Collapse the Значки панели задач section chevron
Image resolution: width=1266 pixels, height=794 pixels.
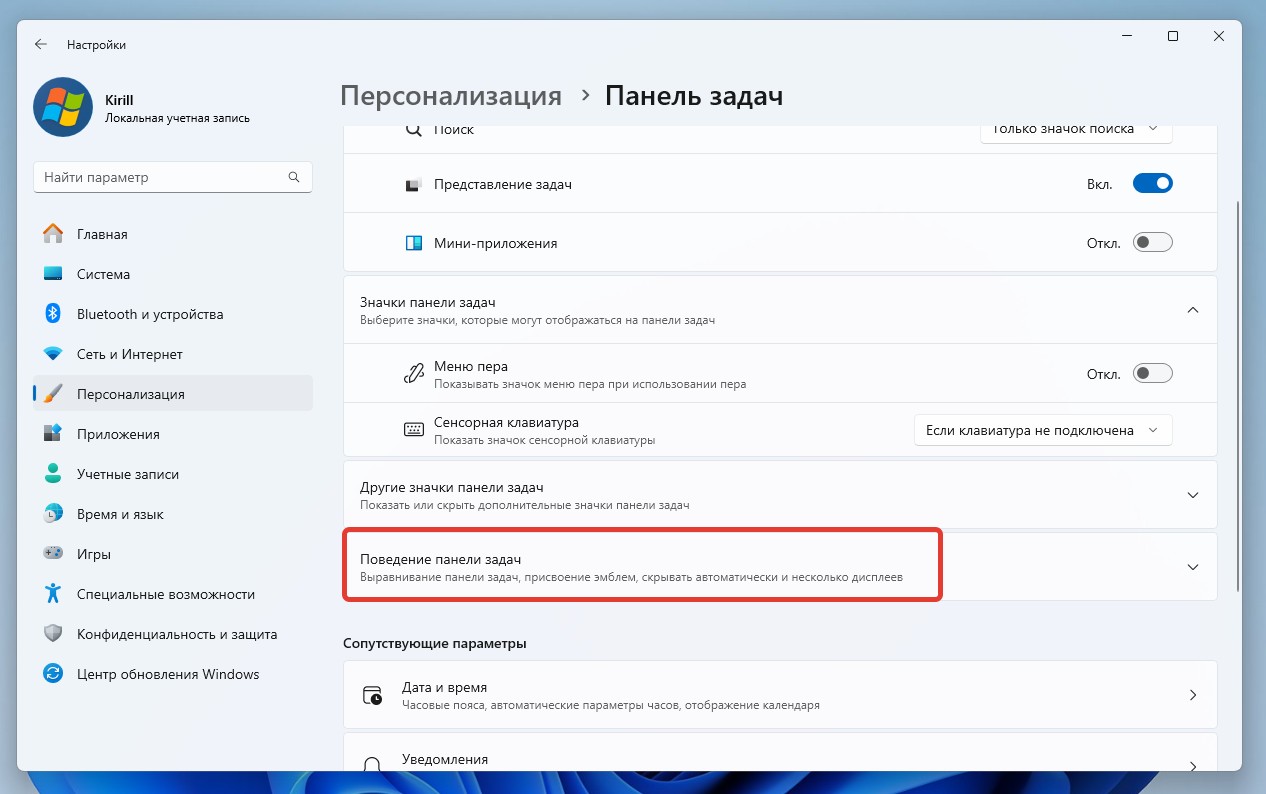[1192, 310]
